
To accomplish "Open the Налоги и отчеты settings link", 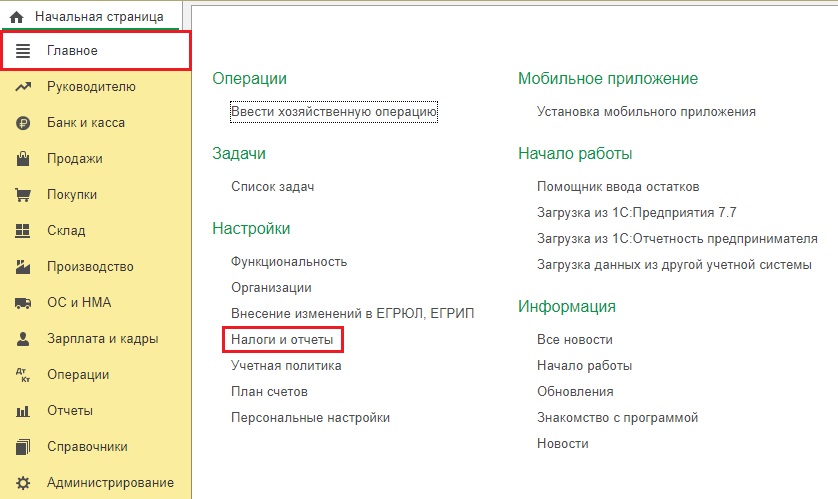I will 282,340.
